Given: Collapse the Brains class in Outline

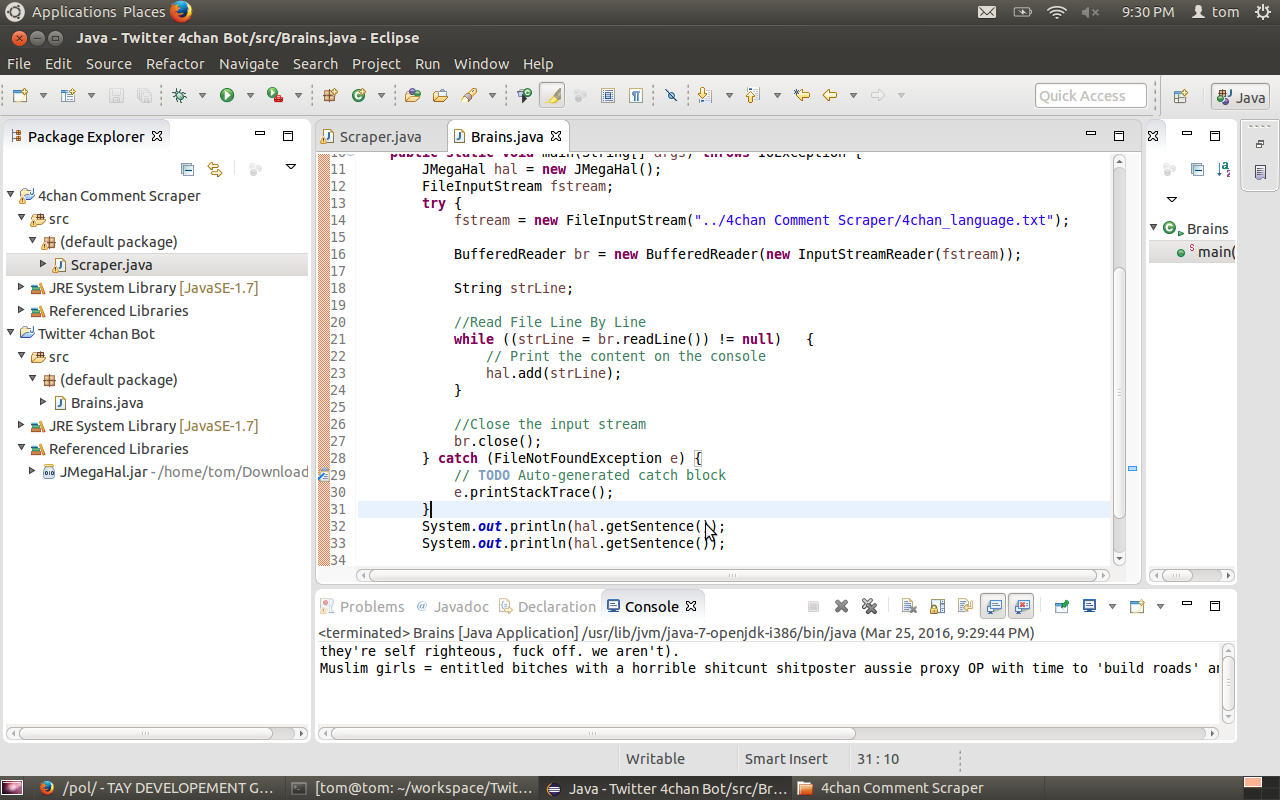Looking at the screenshot, I should tap(1154, 228).
